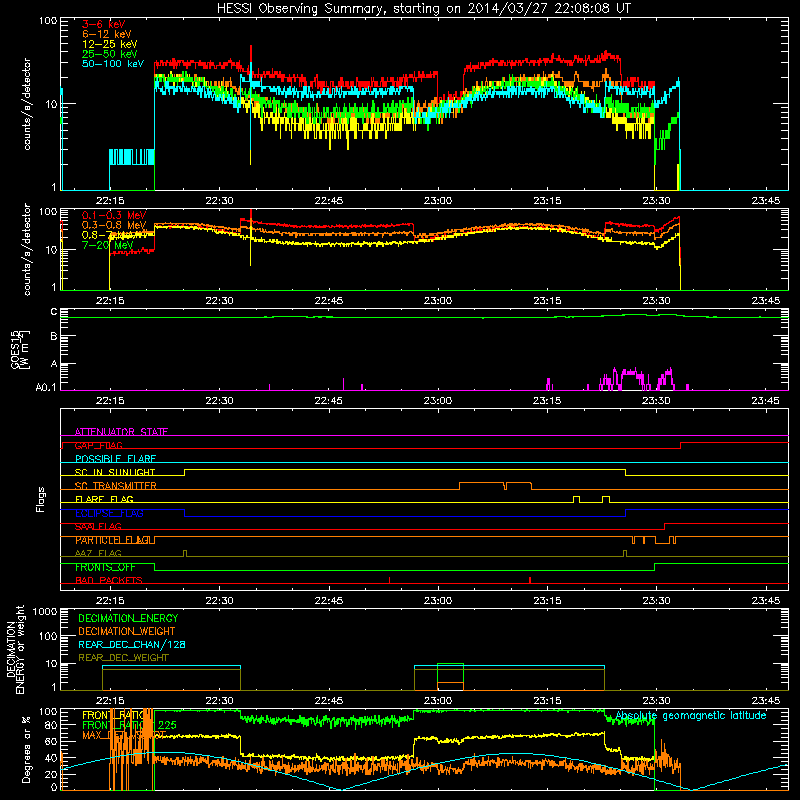Image resolution: width=800 pixels, height=800 pixels.
Task: Click the sharp red spike in the top panel
Action: click(x=251, y=55)
